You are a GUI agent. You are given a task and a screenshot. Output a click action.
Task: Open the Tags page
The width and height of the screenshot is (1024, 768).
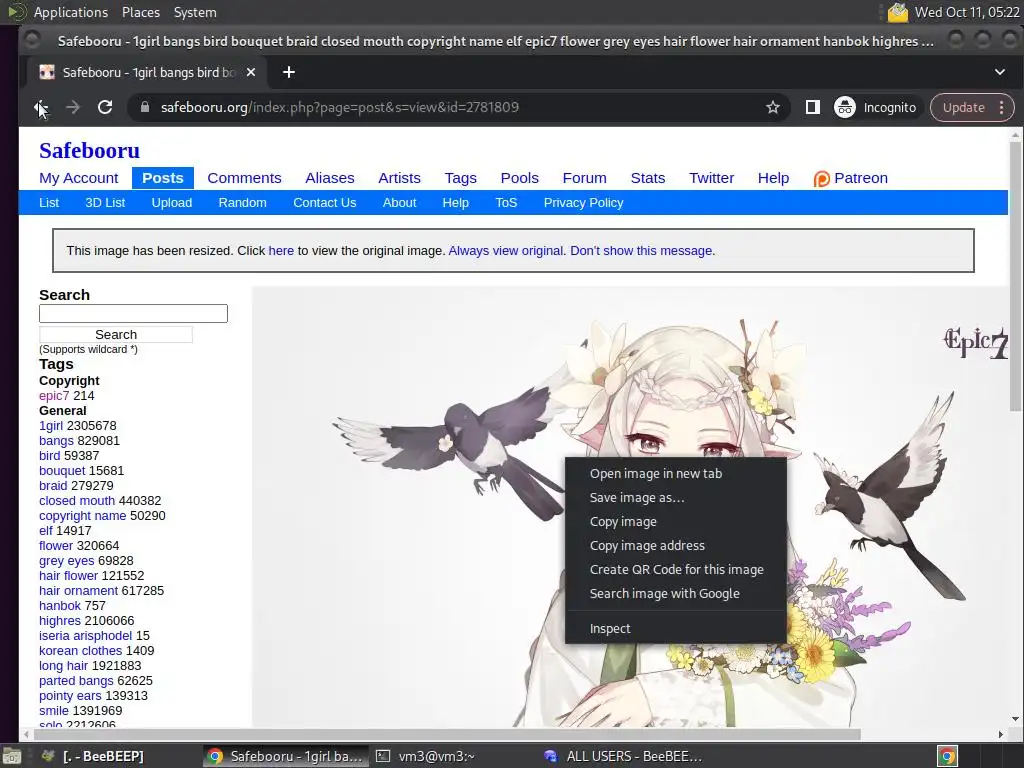tap(460, 178)
